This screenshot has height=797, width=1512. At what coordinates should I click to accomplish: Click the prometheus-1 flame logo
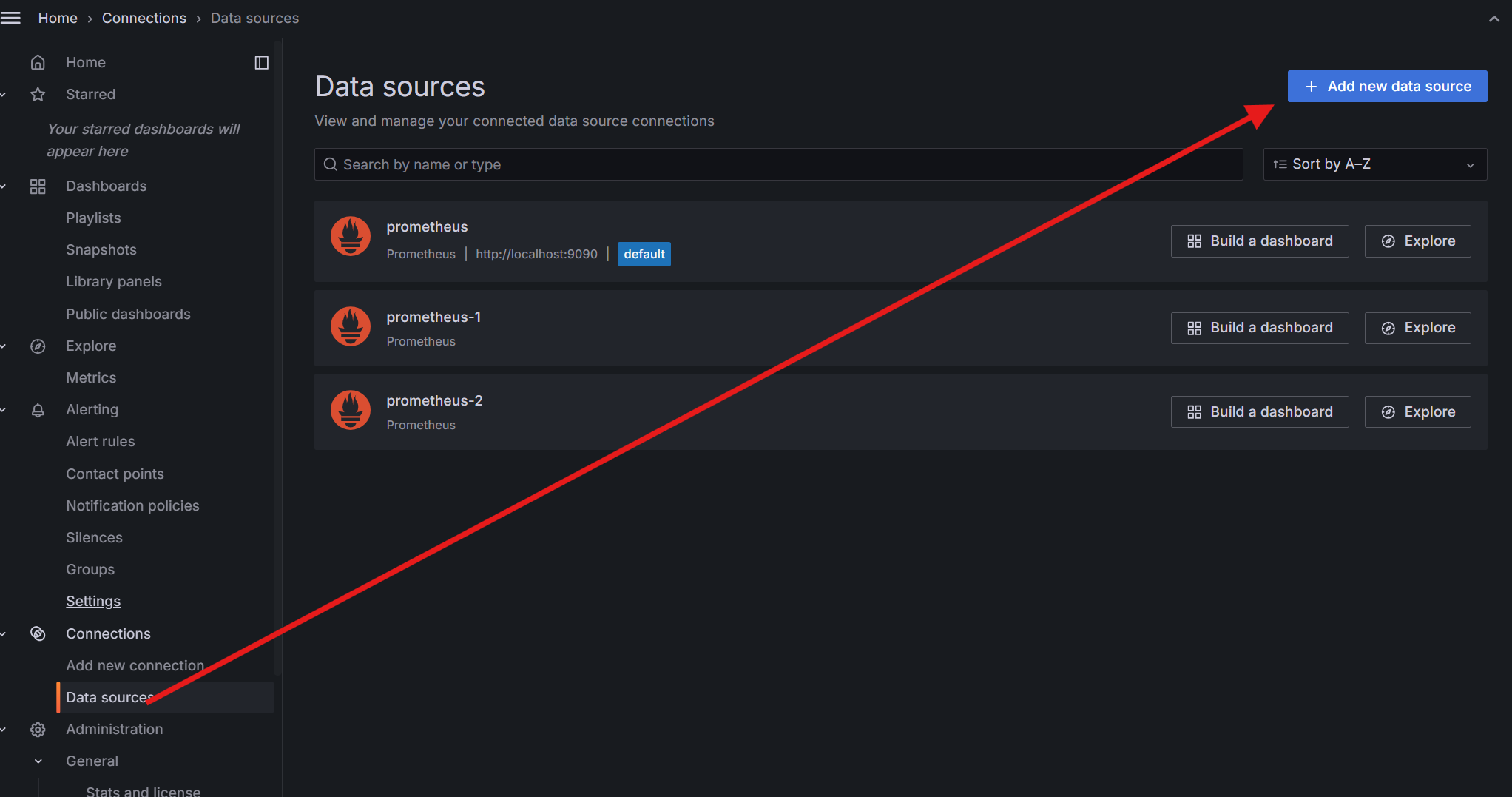point(351,326)
